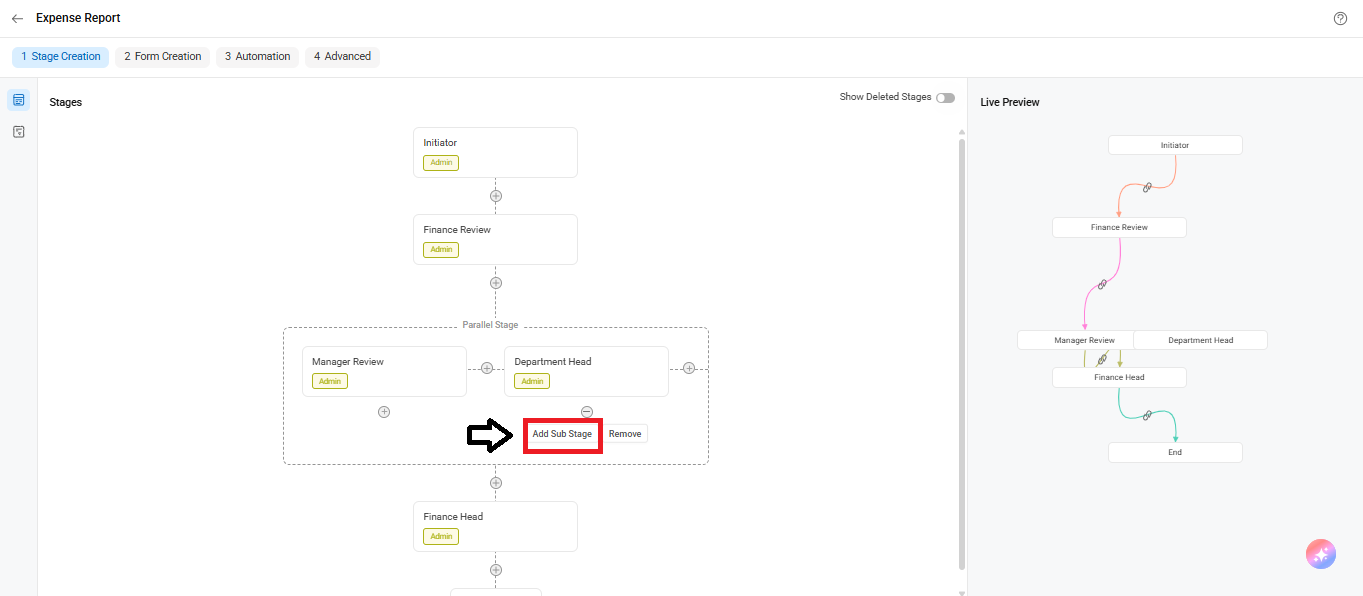Click the Finance Review node in Live Preview
Viewport: 1363px width, 596px height.
pos(1119,227)
